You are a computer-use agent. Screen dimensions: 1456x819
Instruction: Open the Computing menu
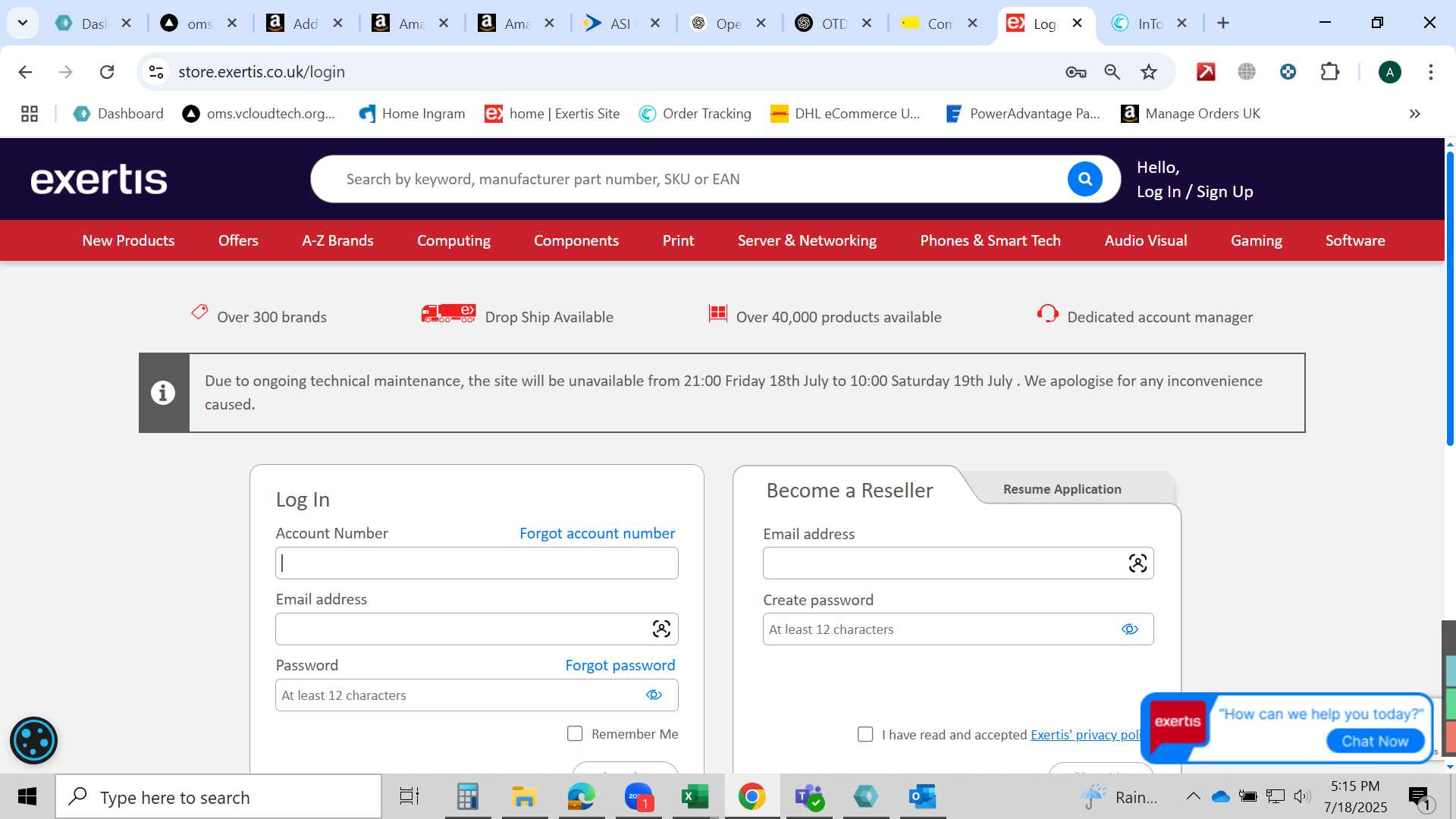tap(453, 240)
